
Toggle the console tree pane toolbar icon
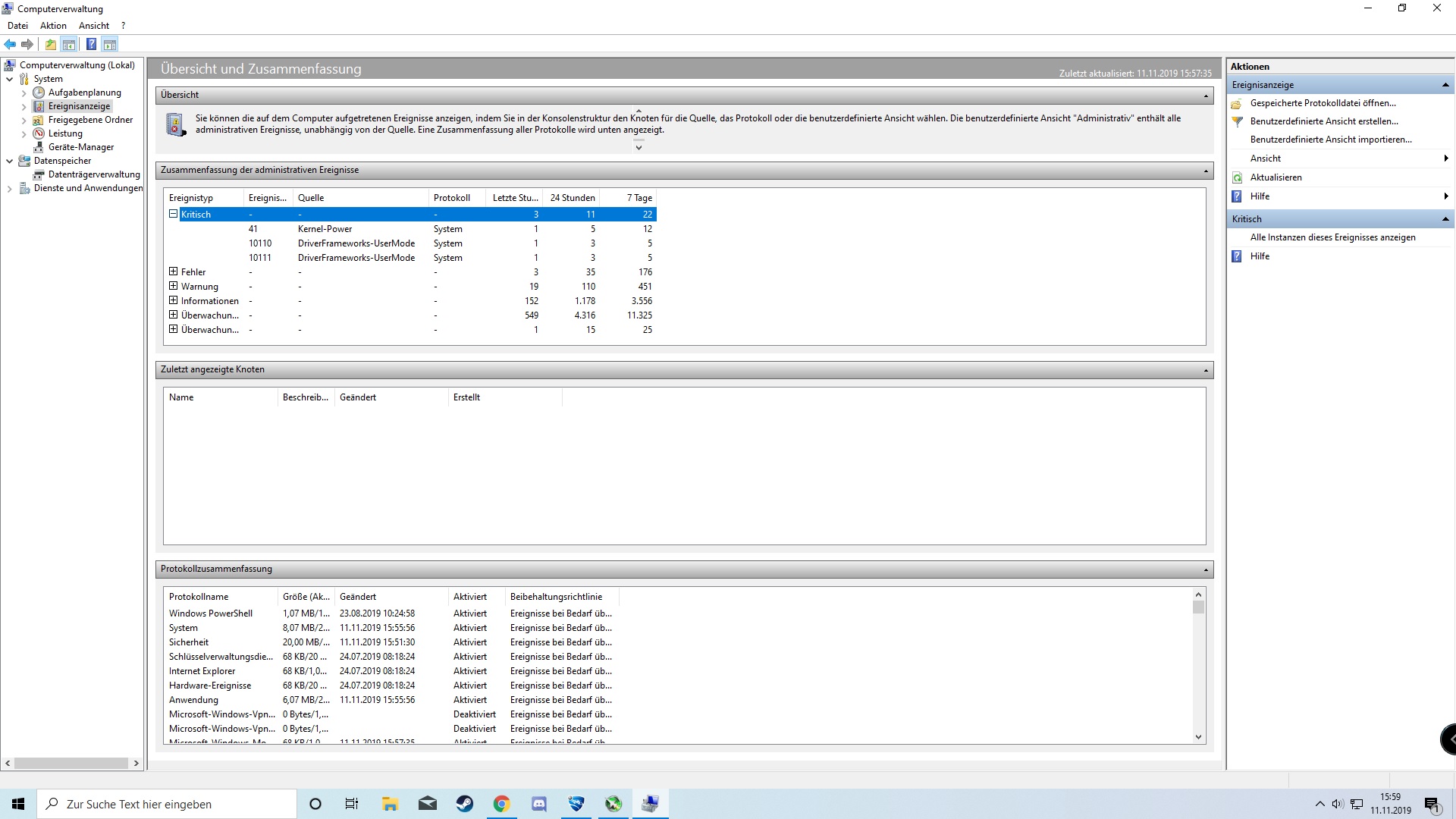coord(69,44)
